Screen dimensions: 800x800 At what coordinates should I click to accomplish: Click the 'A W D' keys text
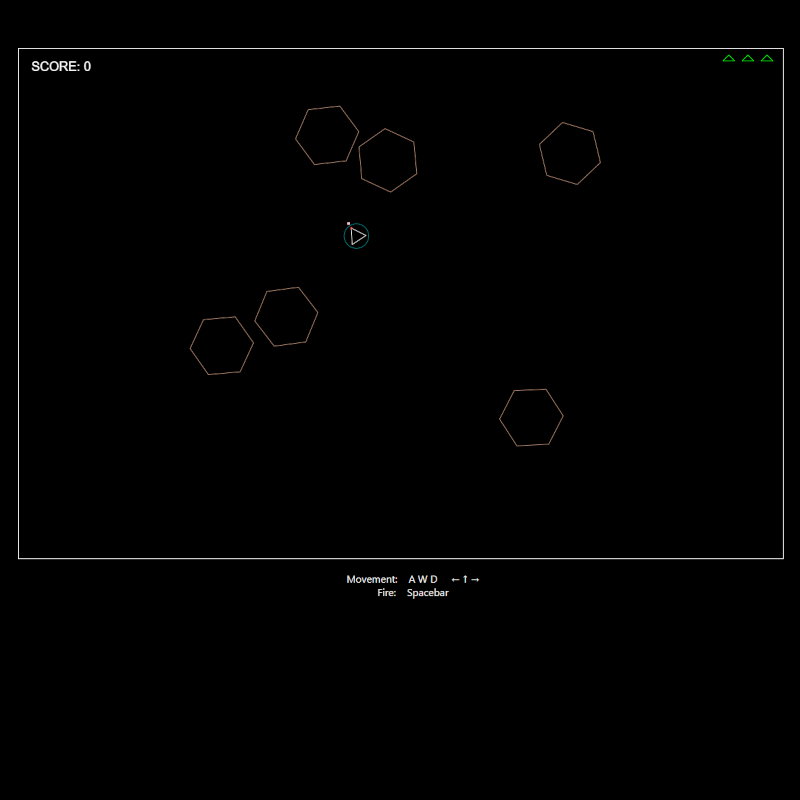[423, 579]
